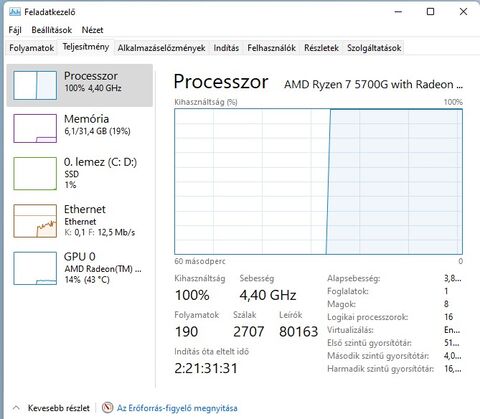Select the GPU 0 graph thumbnail

pos(35,268)
